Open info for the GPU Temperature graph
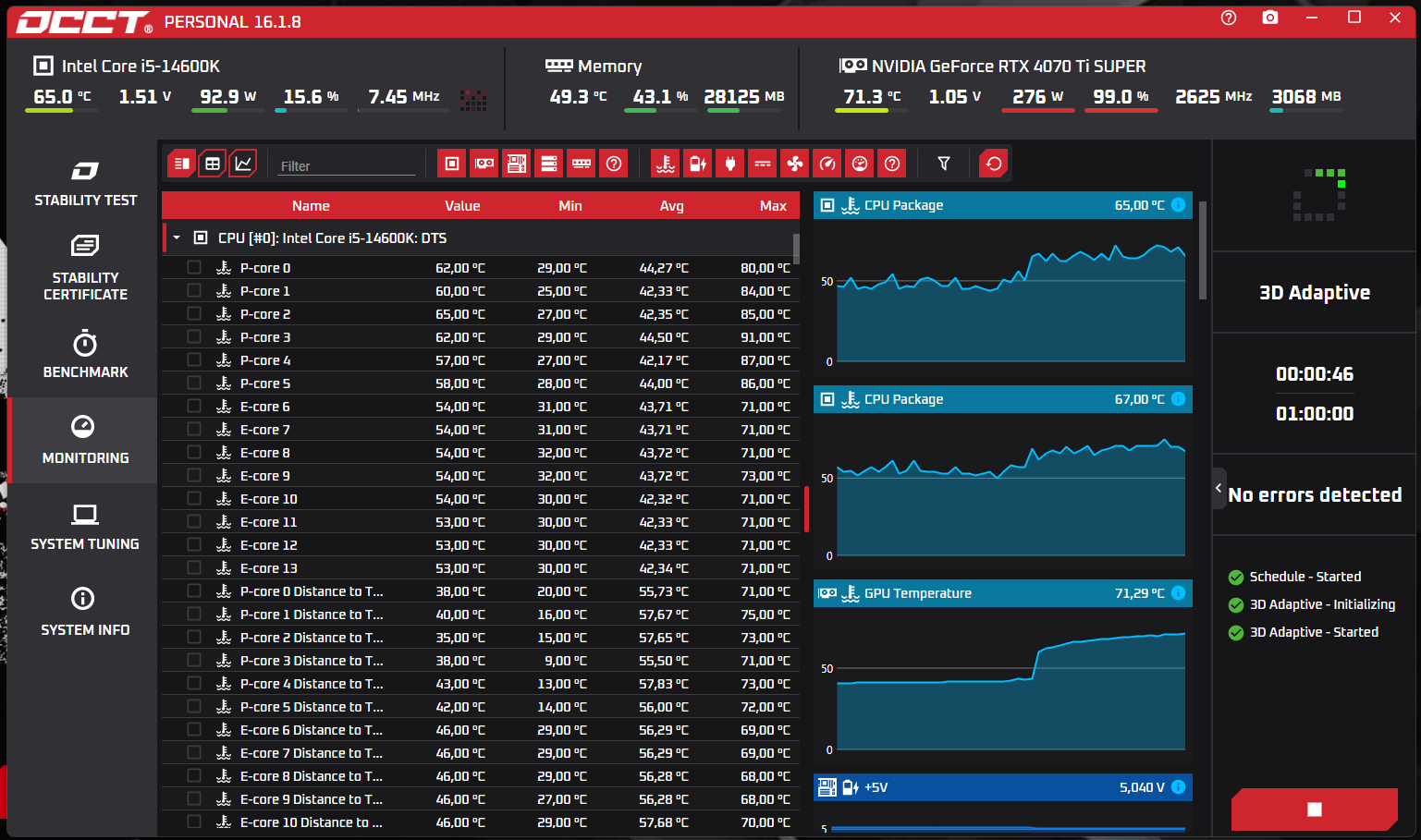This screenshot has height=840, width=1421. point(1178,592)
